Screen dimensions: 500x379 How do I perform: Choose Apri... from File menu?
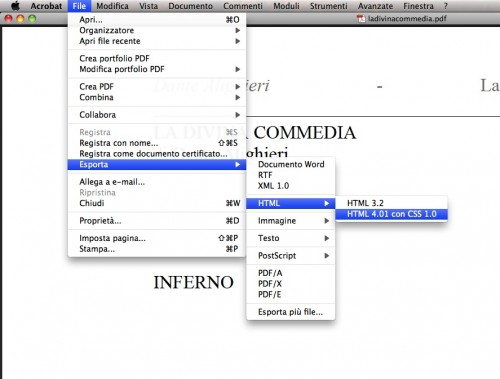tap(157, 20)
